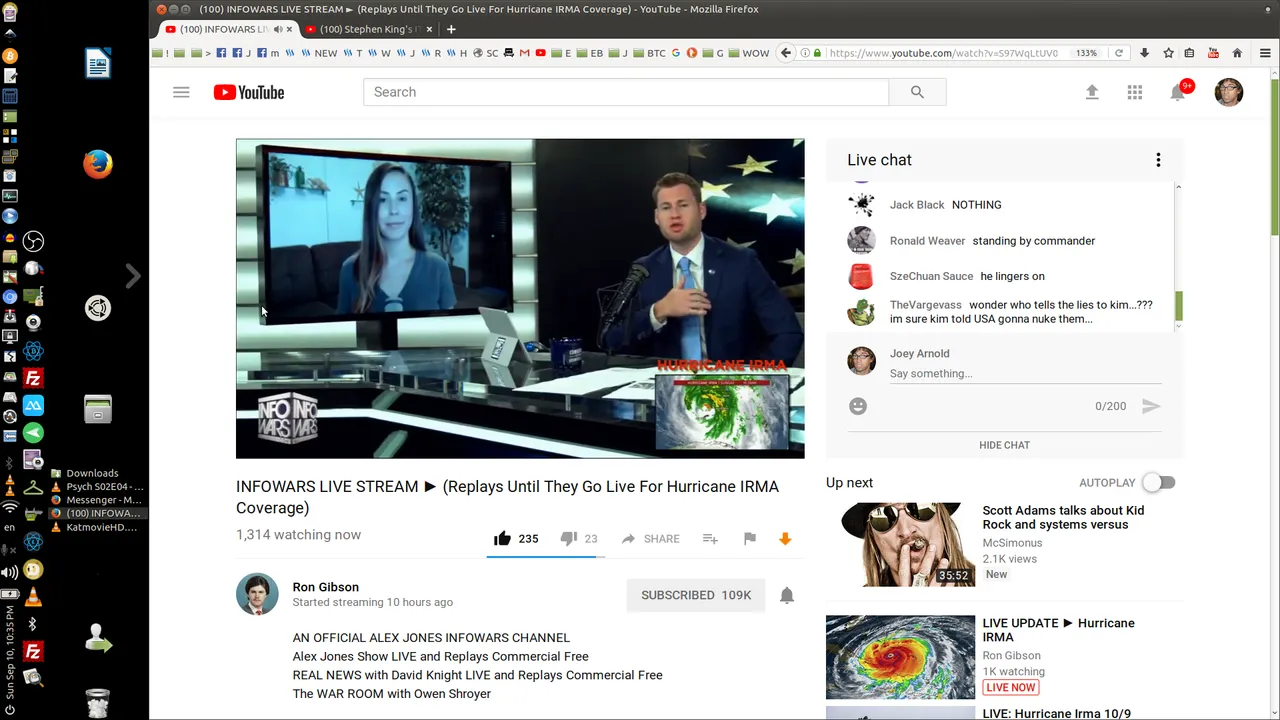Toggle channel notification bell next to Subscribed
Image resolution: width=1280 pixels, height=720 pixels.
tap(787, 595)
